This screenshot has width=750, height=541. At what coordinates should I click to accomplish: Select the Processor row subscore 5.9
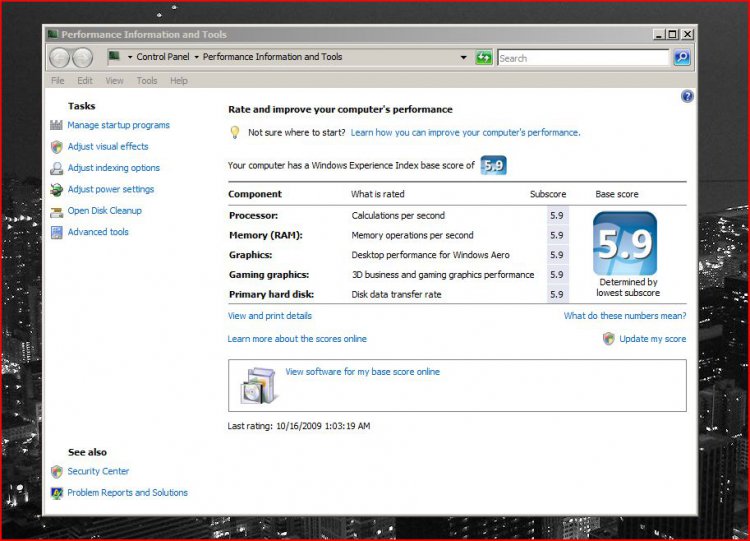tap(557, 216)
